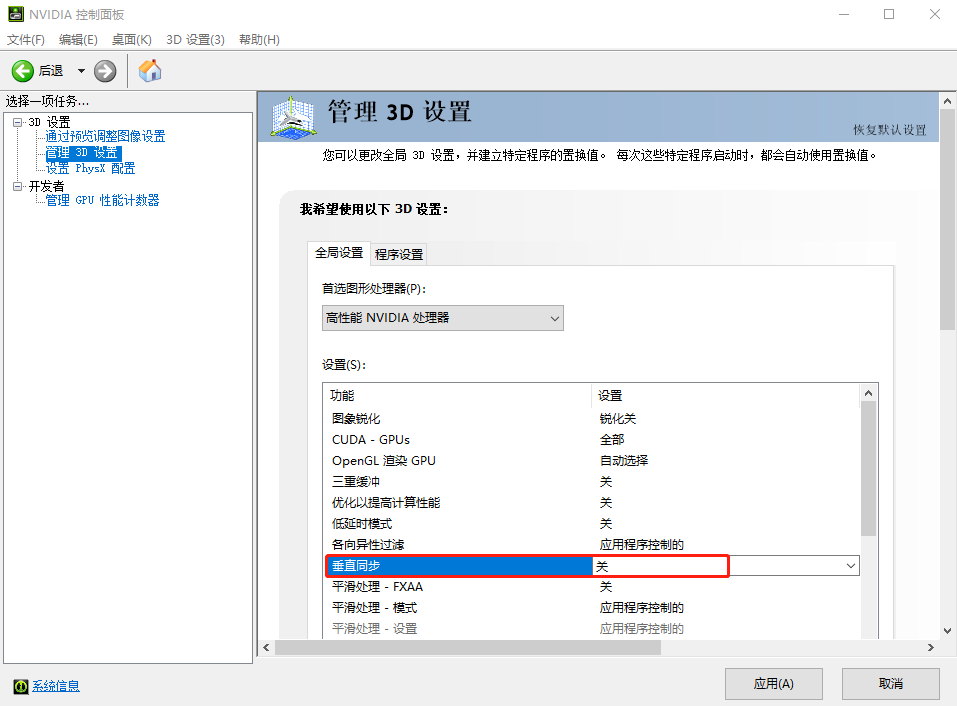Click the green Back arrow icon
Viewport: 957px width, 706px height.
(23, 71)
